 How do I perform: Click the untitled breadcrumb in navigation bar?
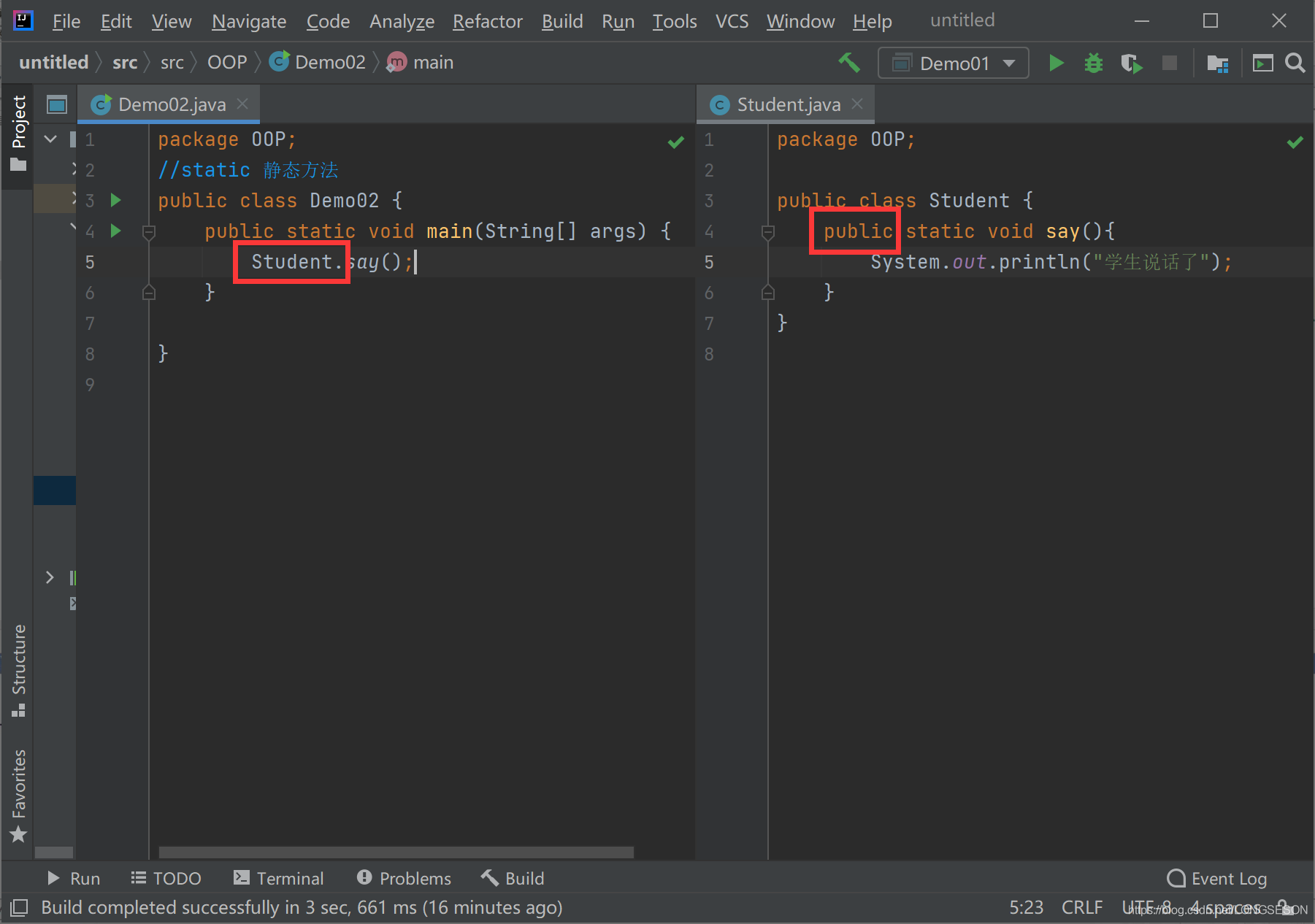coord(53,63)
